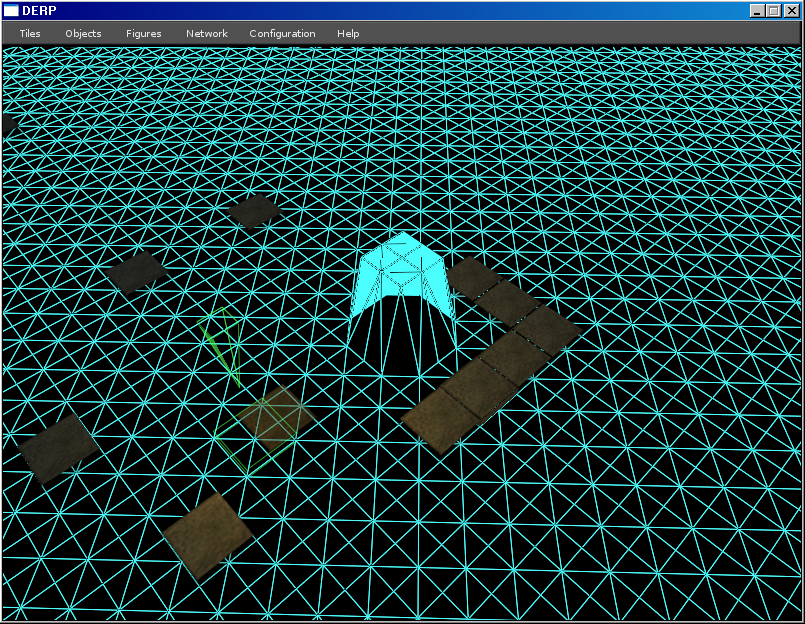Viewport: 805px width, 624px height.
Task: Minimize the DERP window
Action: (x=757, y=11)
